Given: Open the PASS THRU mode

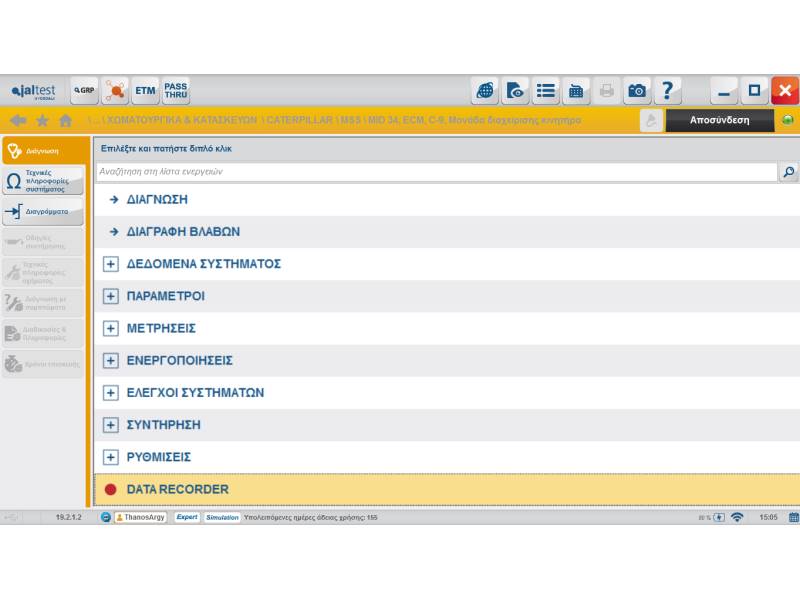Looking at the screenshot, I should pyautogui.click(x=176, y=91).
